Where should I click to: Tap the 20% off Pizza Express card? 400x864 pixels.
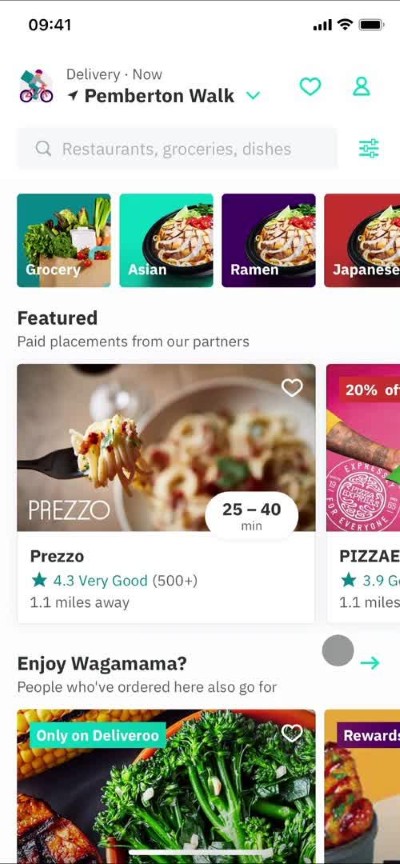pos(363,493)
